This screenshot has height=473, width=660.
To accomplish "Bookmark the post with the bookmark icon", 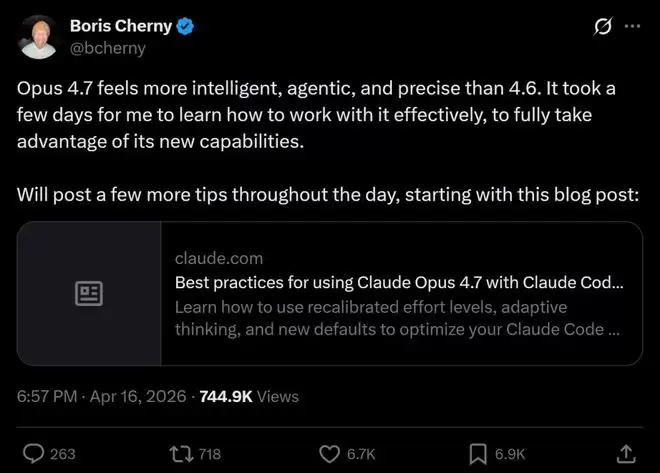I will [x=478, y=454].
